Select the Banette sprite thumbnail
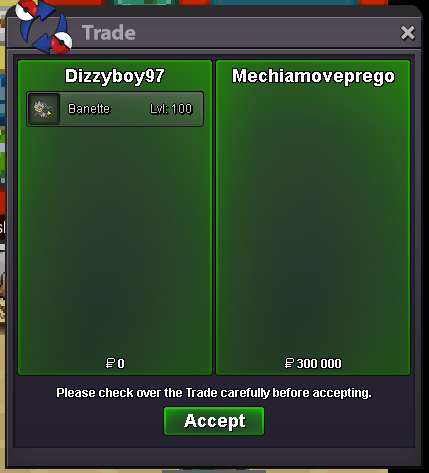The image size is (429, 473). (x=44, y=109)
